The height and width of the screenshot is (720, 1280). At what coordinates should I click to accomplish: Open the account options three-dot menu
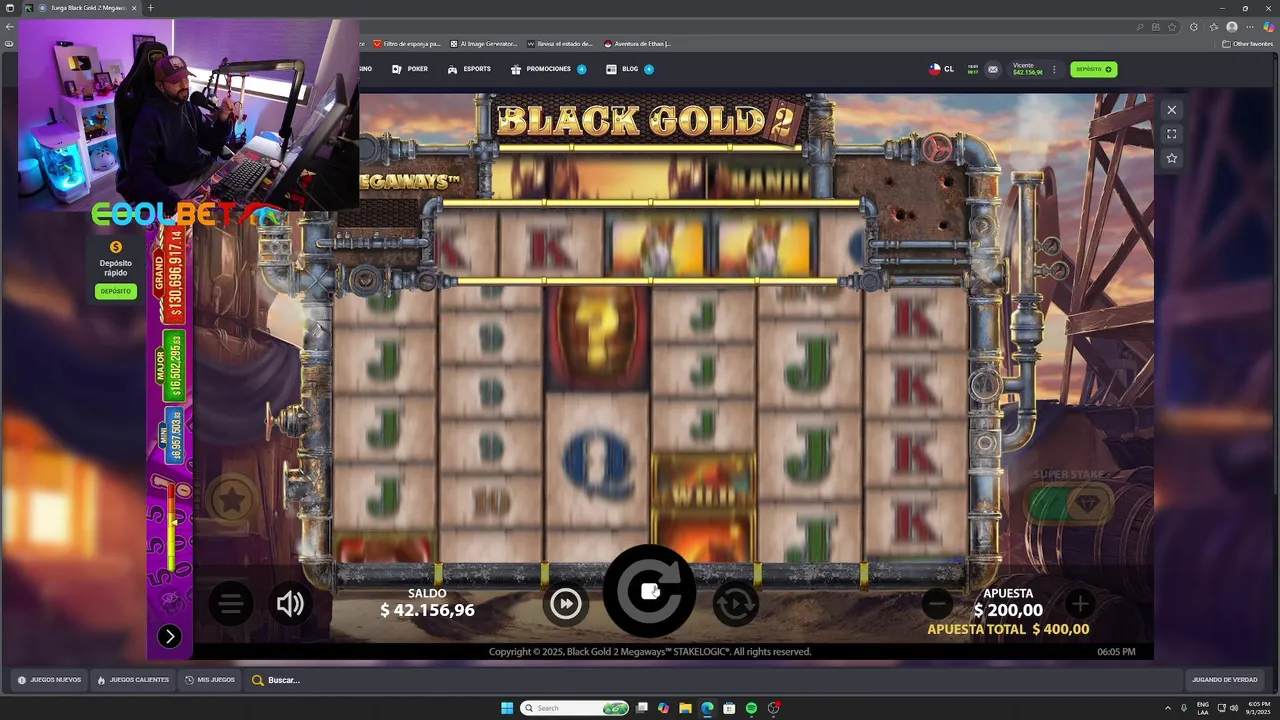(1054, 69)
